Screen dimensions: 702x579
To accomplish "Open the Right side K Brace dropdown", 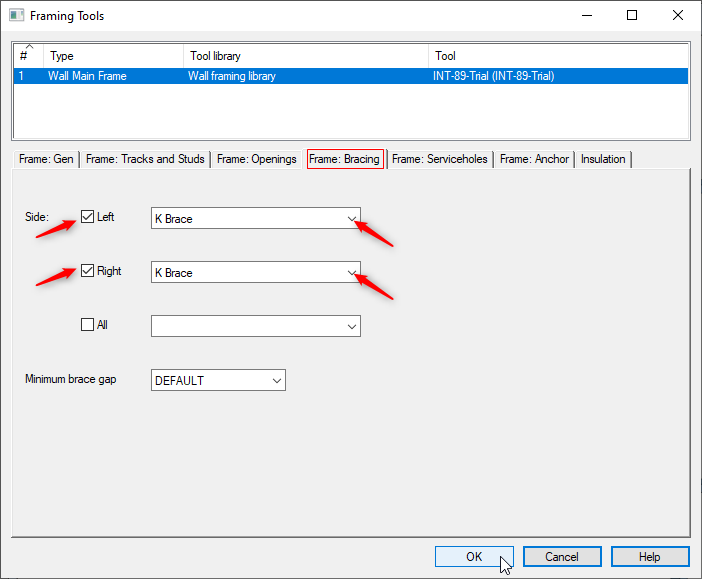I will click(x=255, y=272).
